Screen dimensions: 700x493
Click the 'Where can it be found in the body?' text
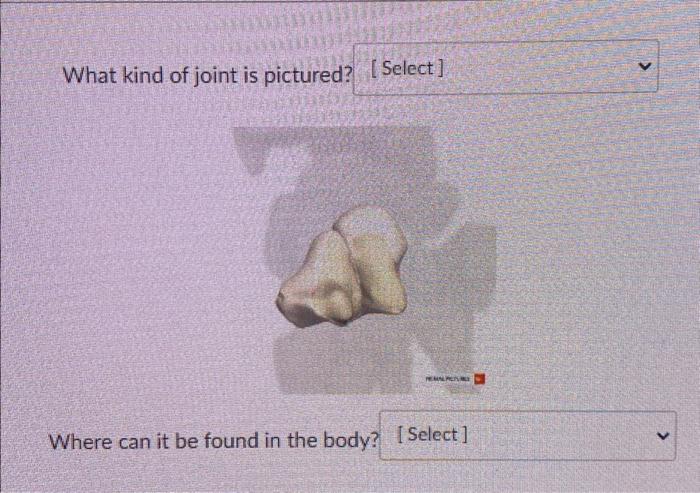pos(213,441)
